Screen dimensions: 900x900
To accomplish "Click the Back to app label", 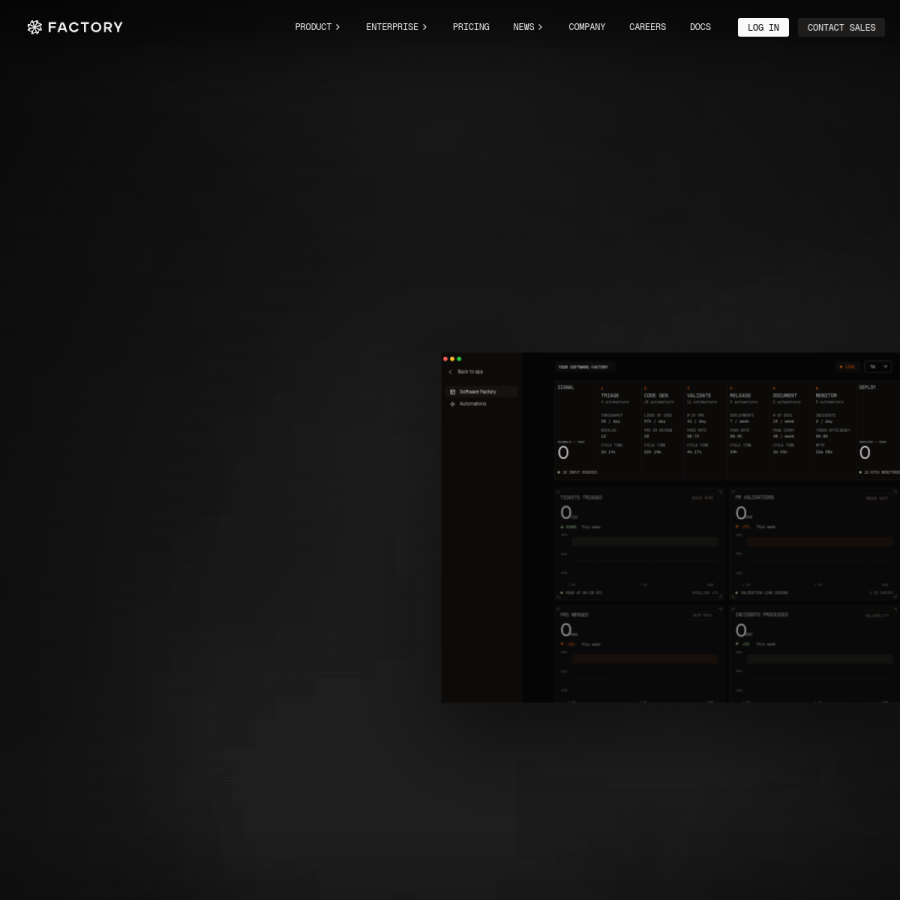I will [470, 372].
